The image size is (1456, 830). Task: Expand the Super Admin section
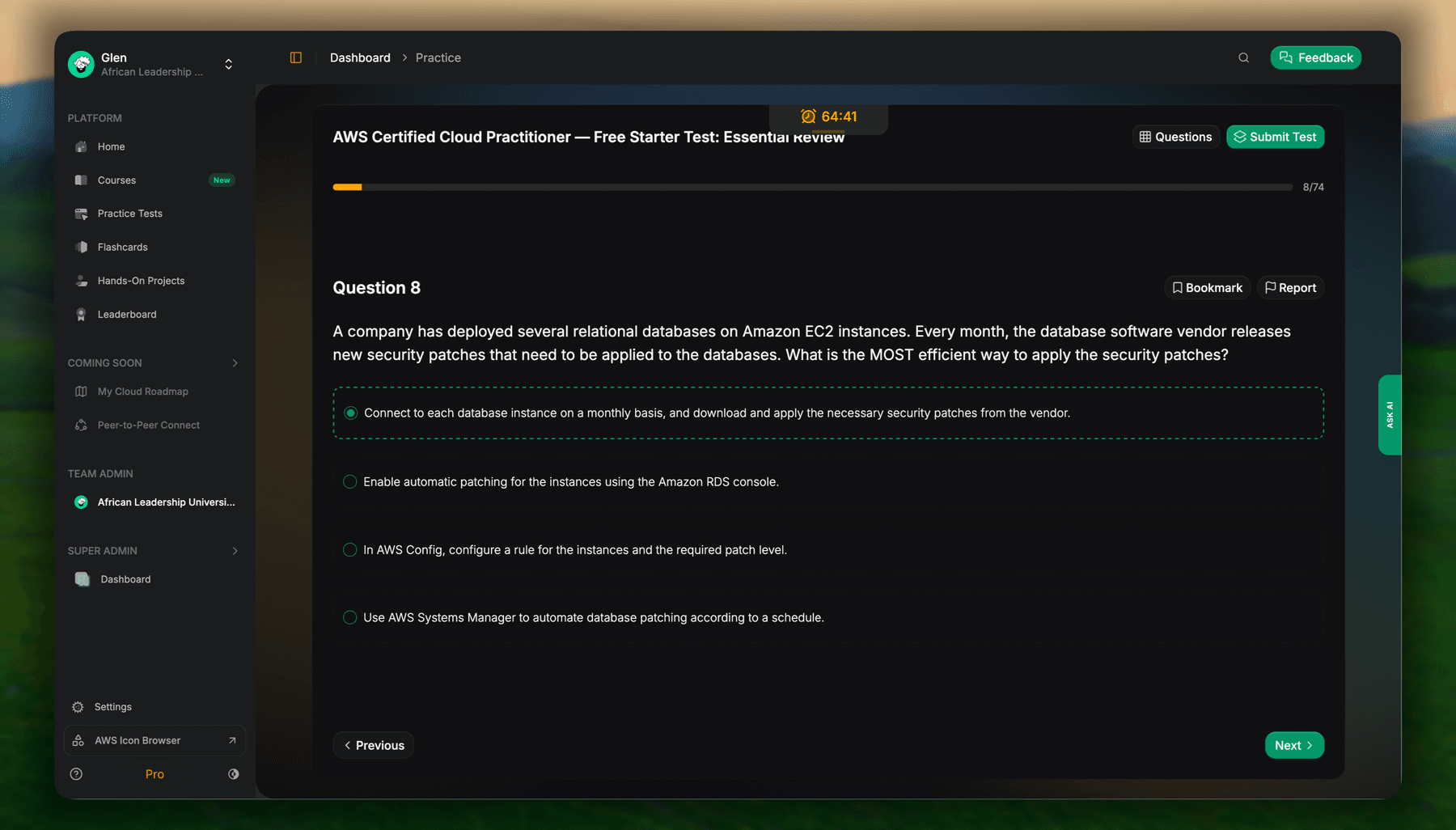coord(235,551)
